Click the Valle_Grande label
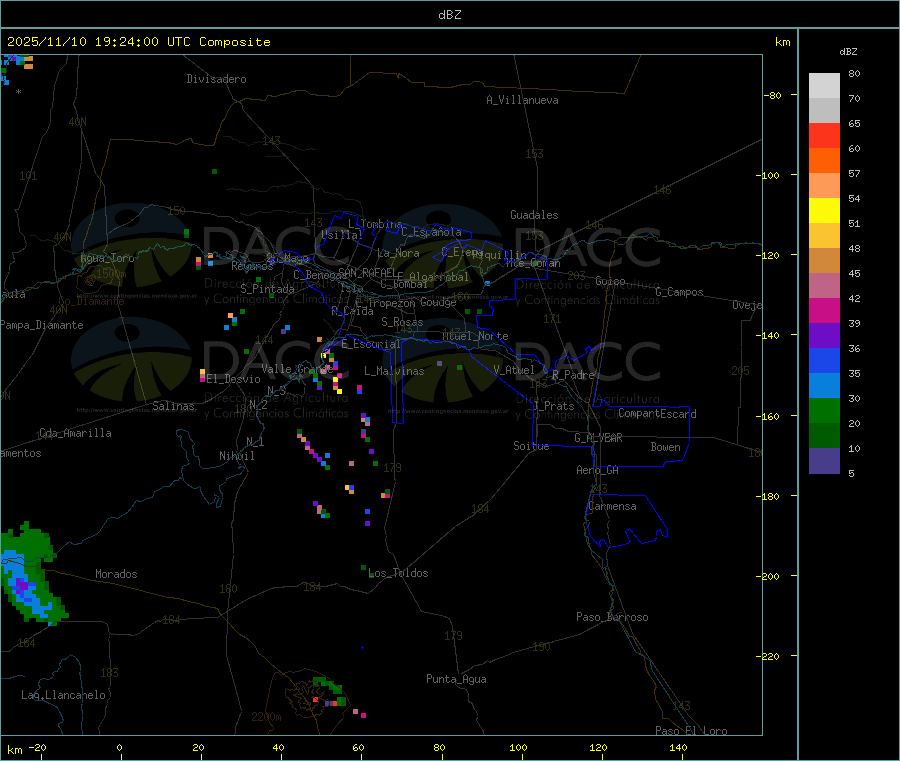The image size is (900, 761). click(x=297, y=368)
